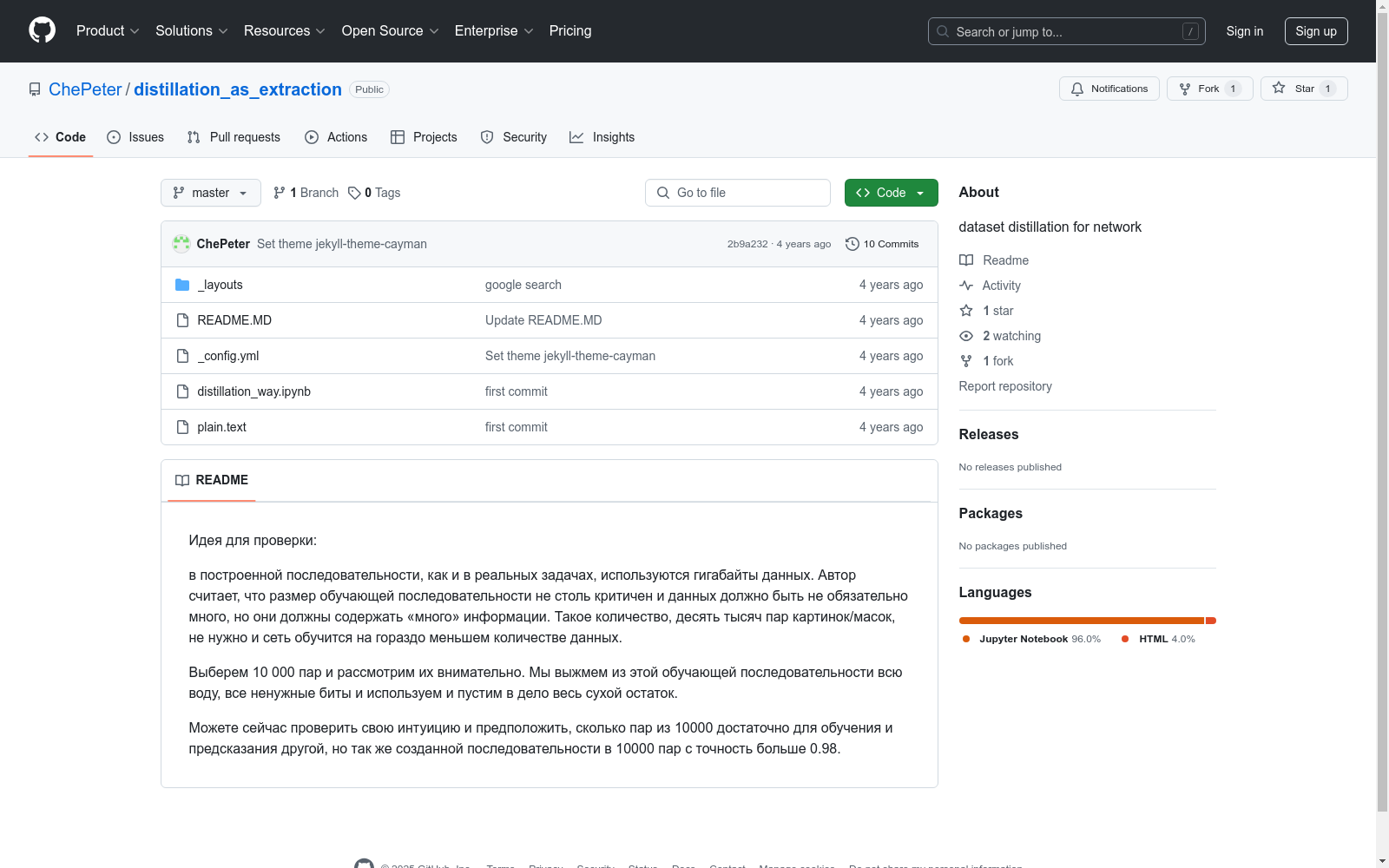
Task: Click the fork icon beside 1 fork
Action: [966, 361]
